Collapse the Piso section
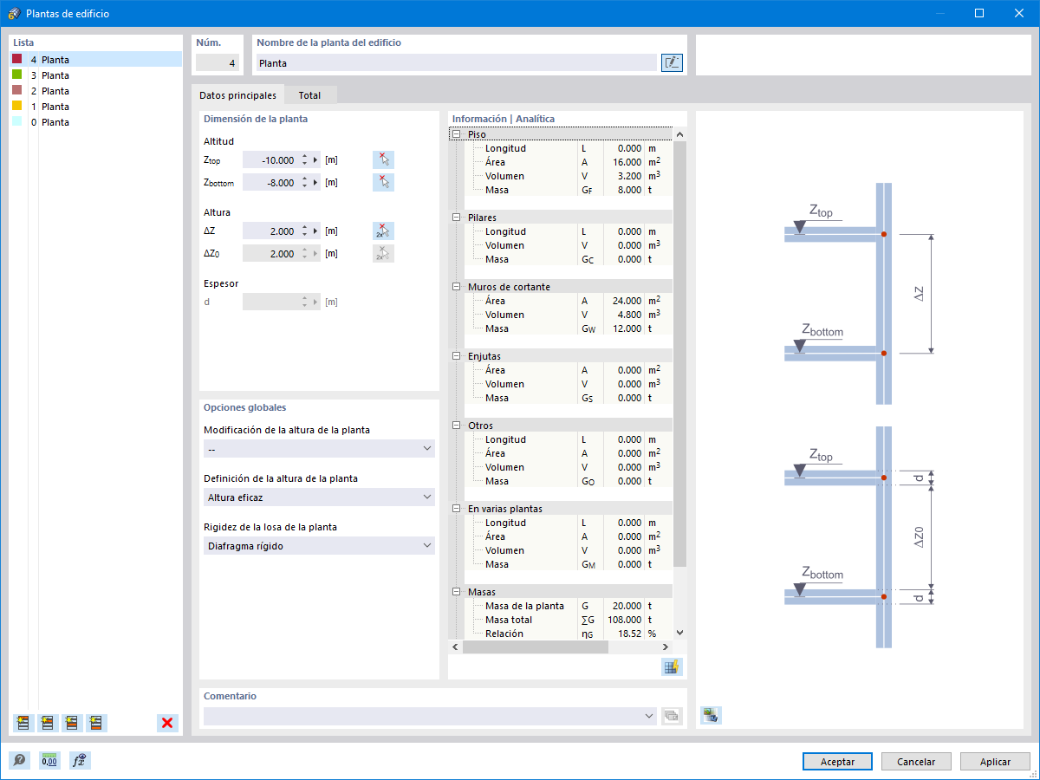 coord(456,134)
